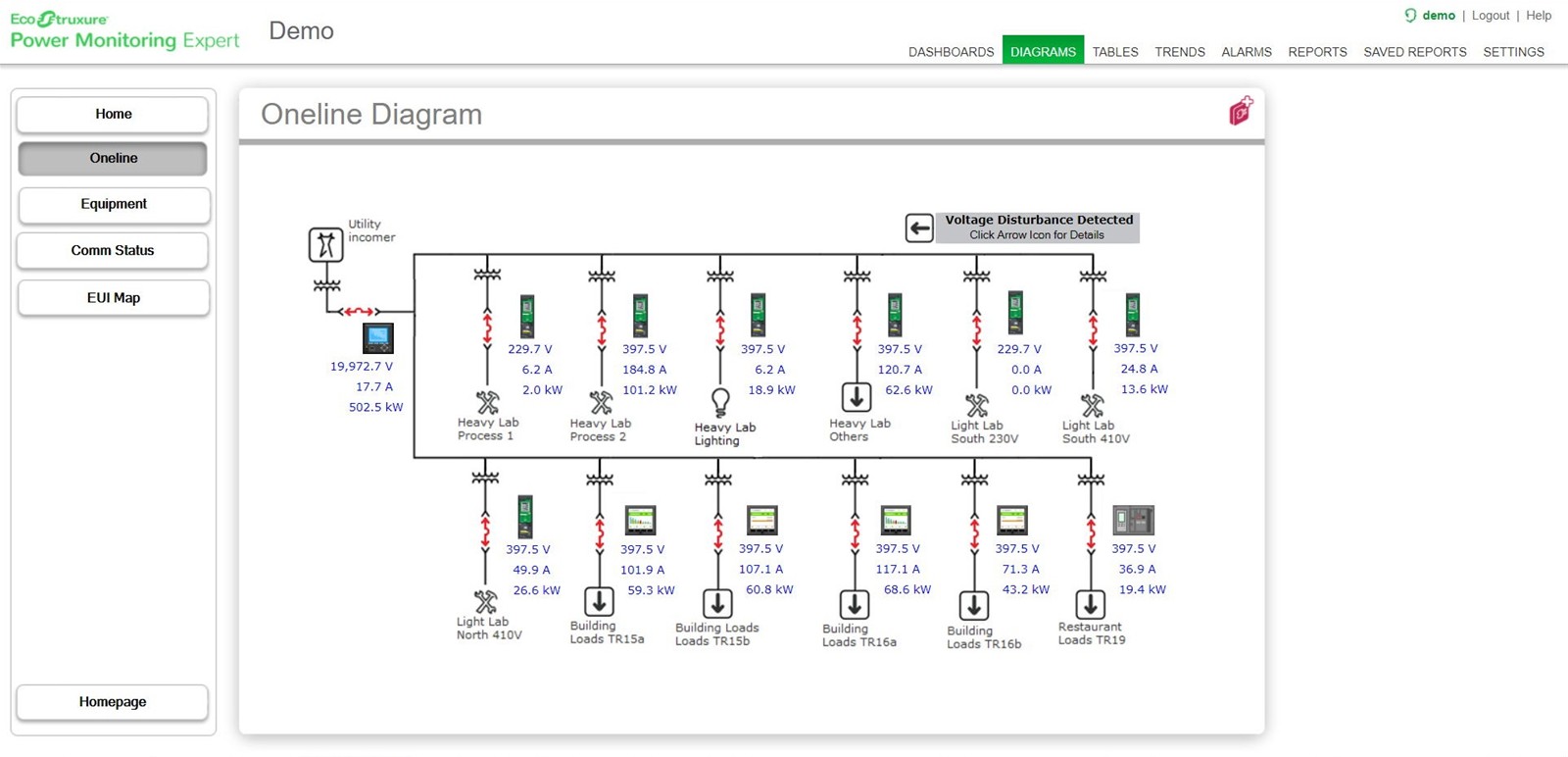1568x757 pixels.
Task: Select the utility incomer meter device icon
Action: click(377, 338)
